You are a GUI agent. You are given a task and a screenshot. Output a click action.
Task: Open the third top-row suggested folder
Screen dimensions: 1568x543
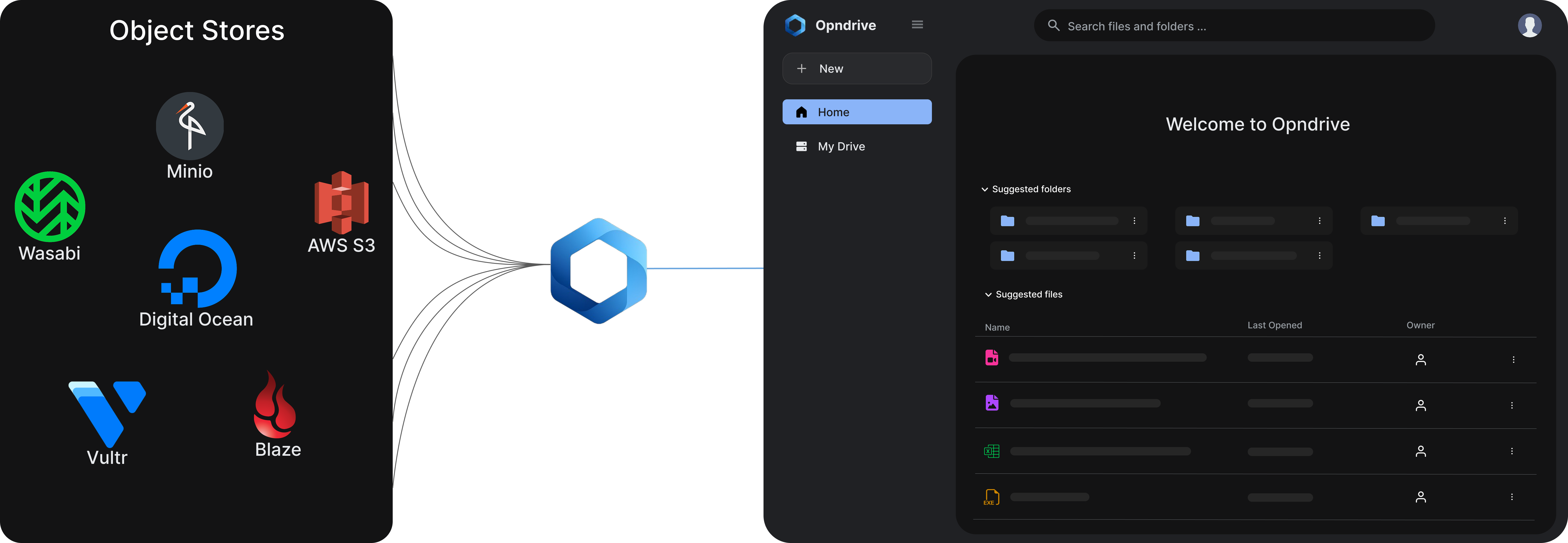coord(1439,221)
